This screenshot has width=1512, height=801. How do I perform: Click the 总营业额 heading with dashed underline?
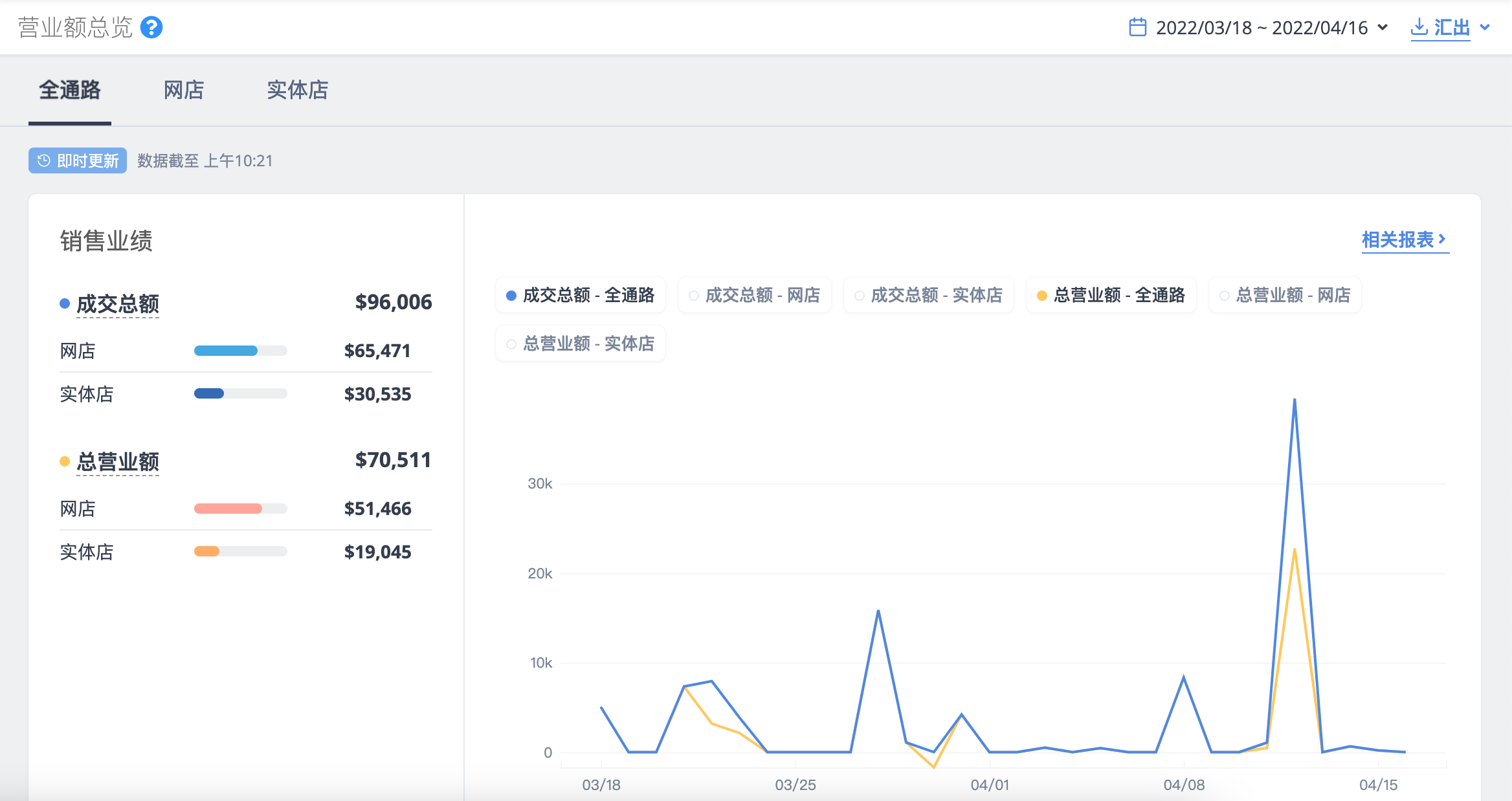click(118, 462)
